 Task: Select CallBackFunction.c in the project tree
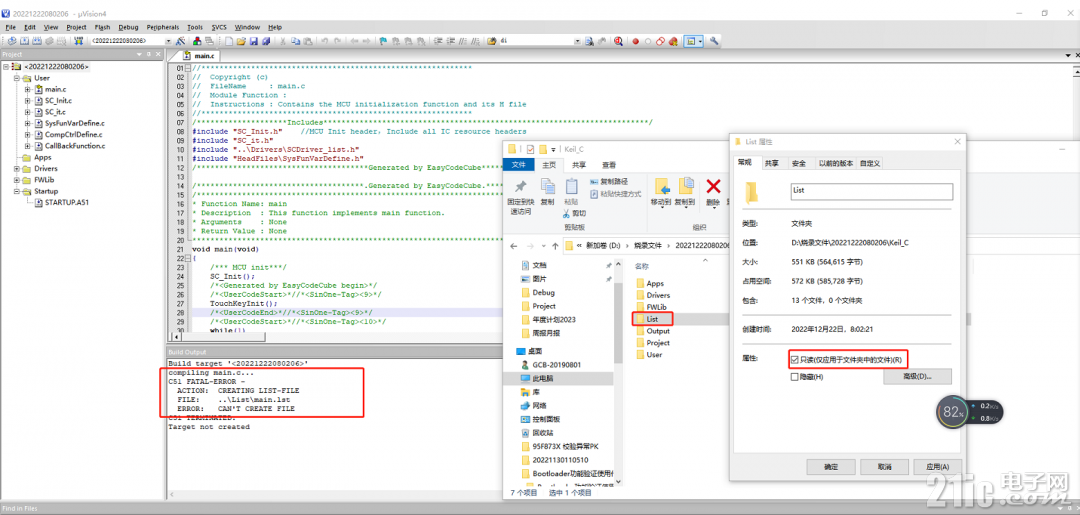(74, 146)
